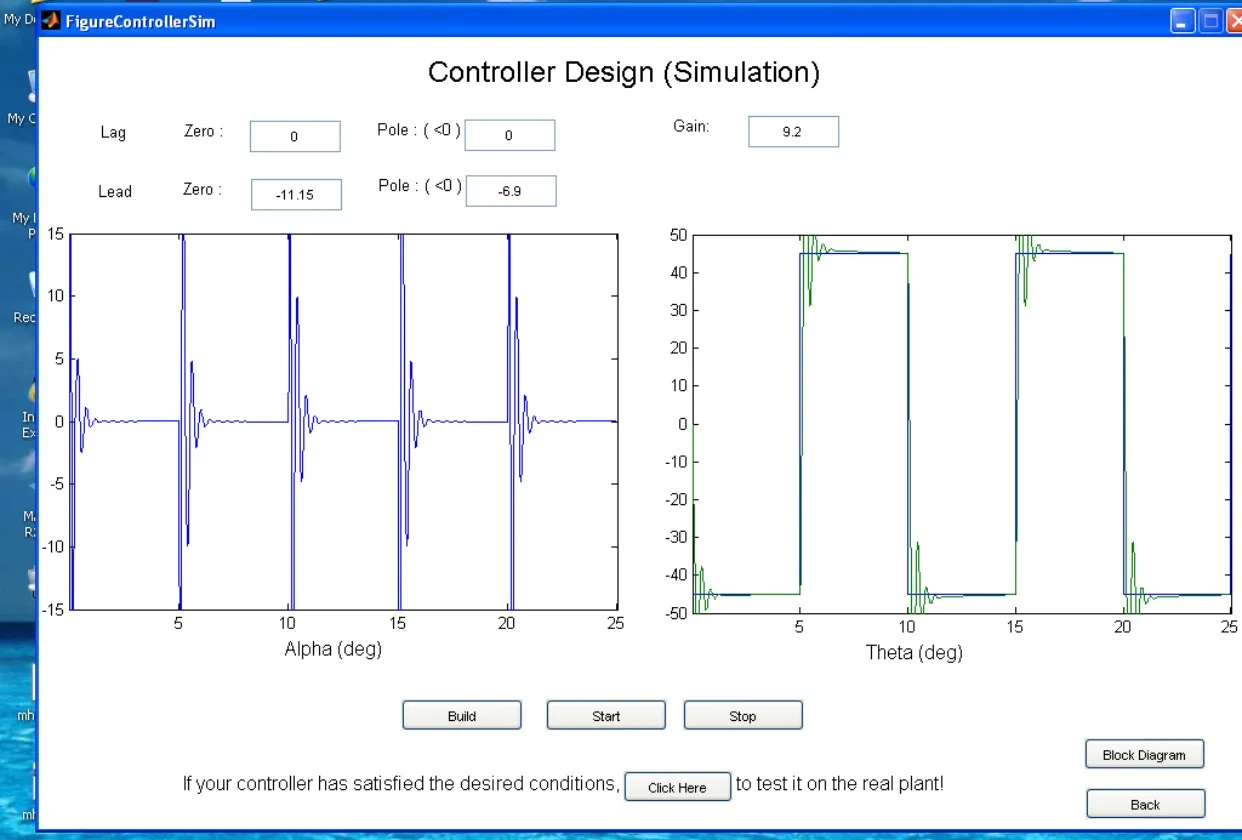Select the Gain field showing 9.2
1242x840 pixels.
pyautogui.click(x=793, y=131)
